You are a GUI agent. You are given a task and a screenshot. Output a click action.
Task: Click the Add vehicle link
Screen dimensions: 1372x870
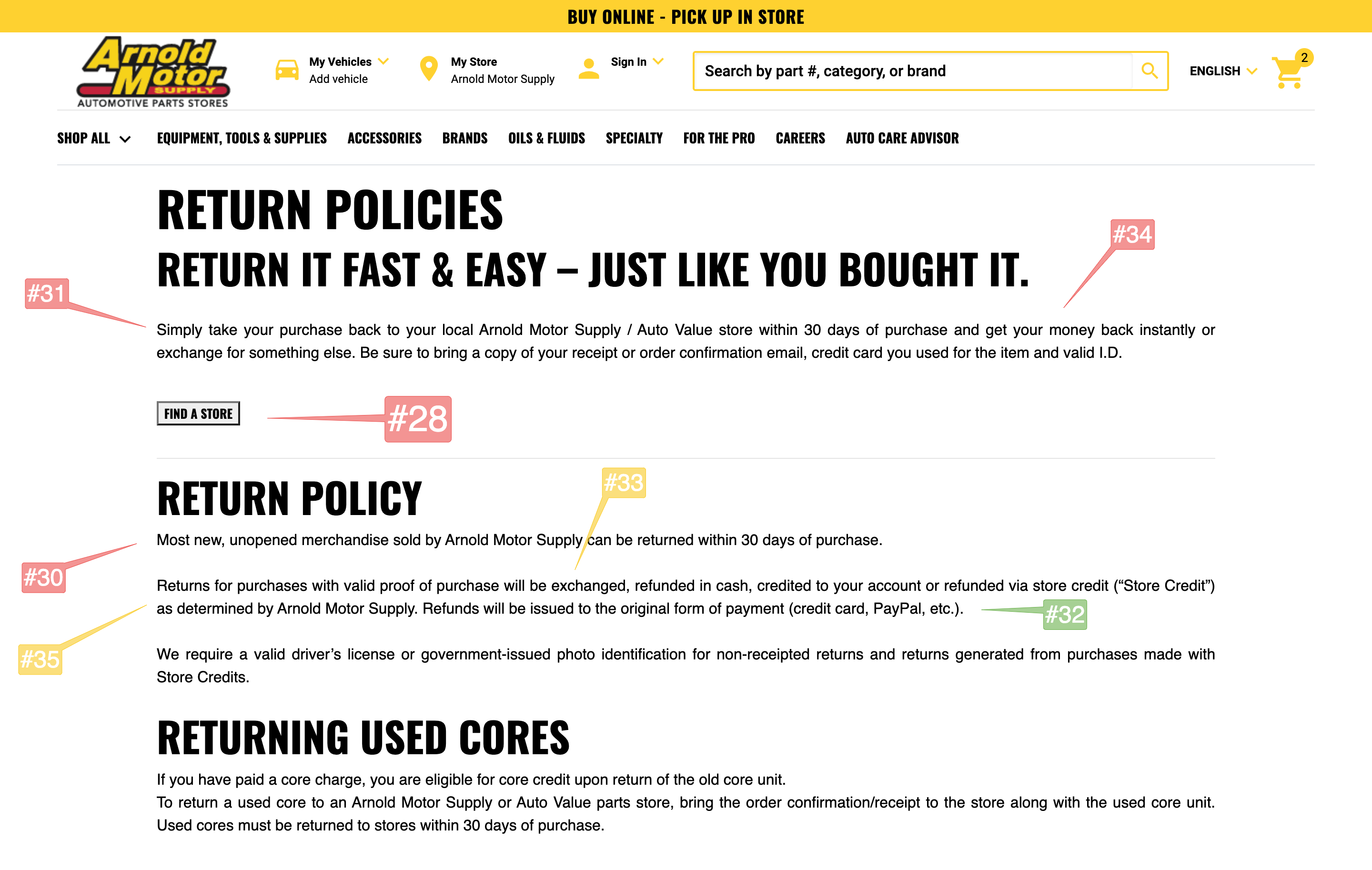point(338,79)
